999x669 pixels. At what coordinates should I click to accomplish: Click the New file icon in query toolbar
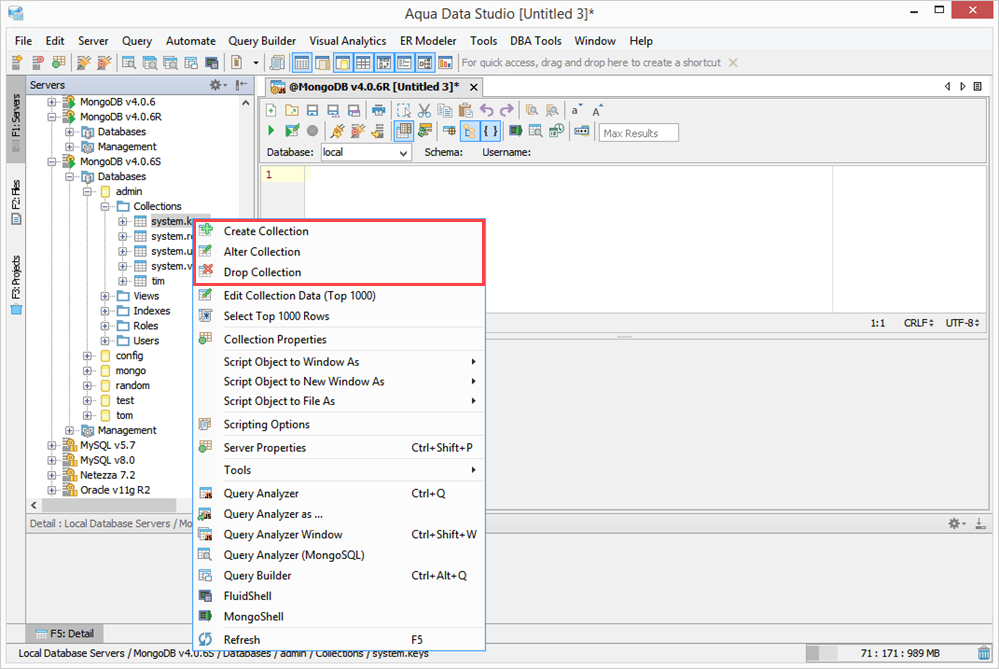pos(271,110)
